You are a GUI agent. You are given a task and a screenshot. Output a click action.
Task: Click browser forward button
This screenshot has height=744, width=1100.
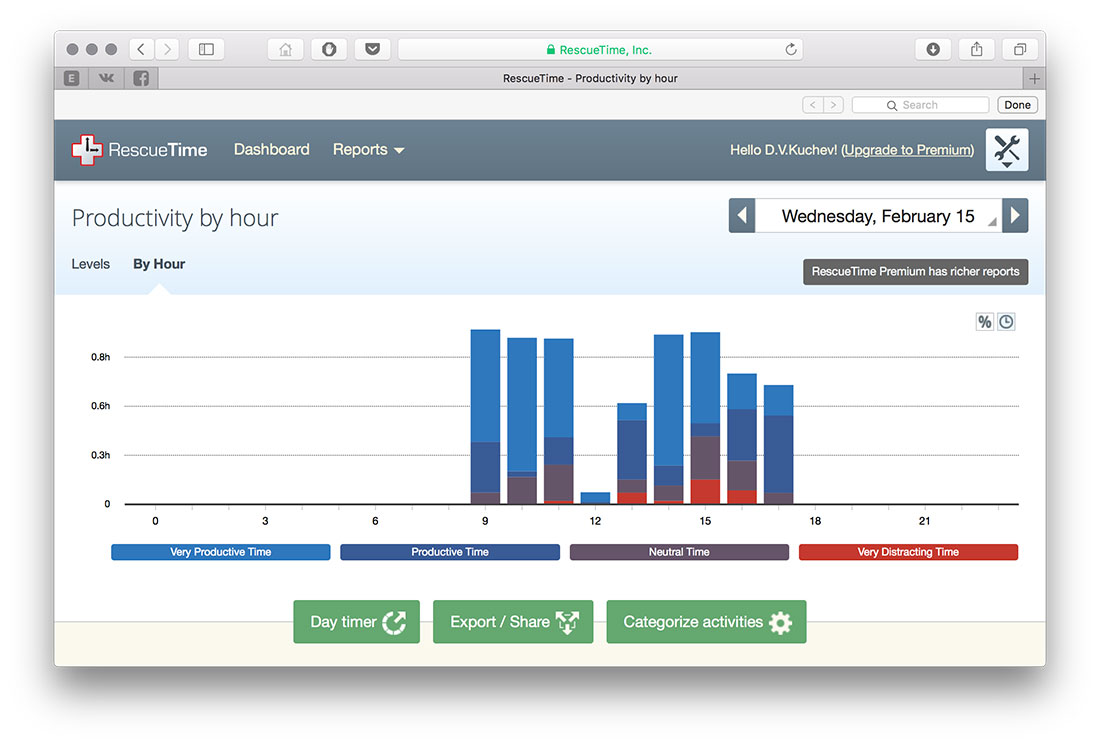167,49
